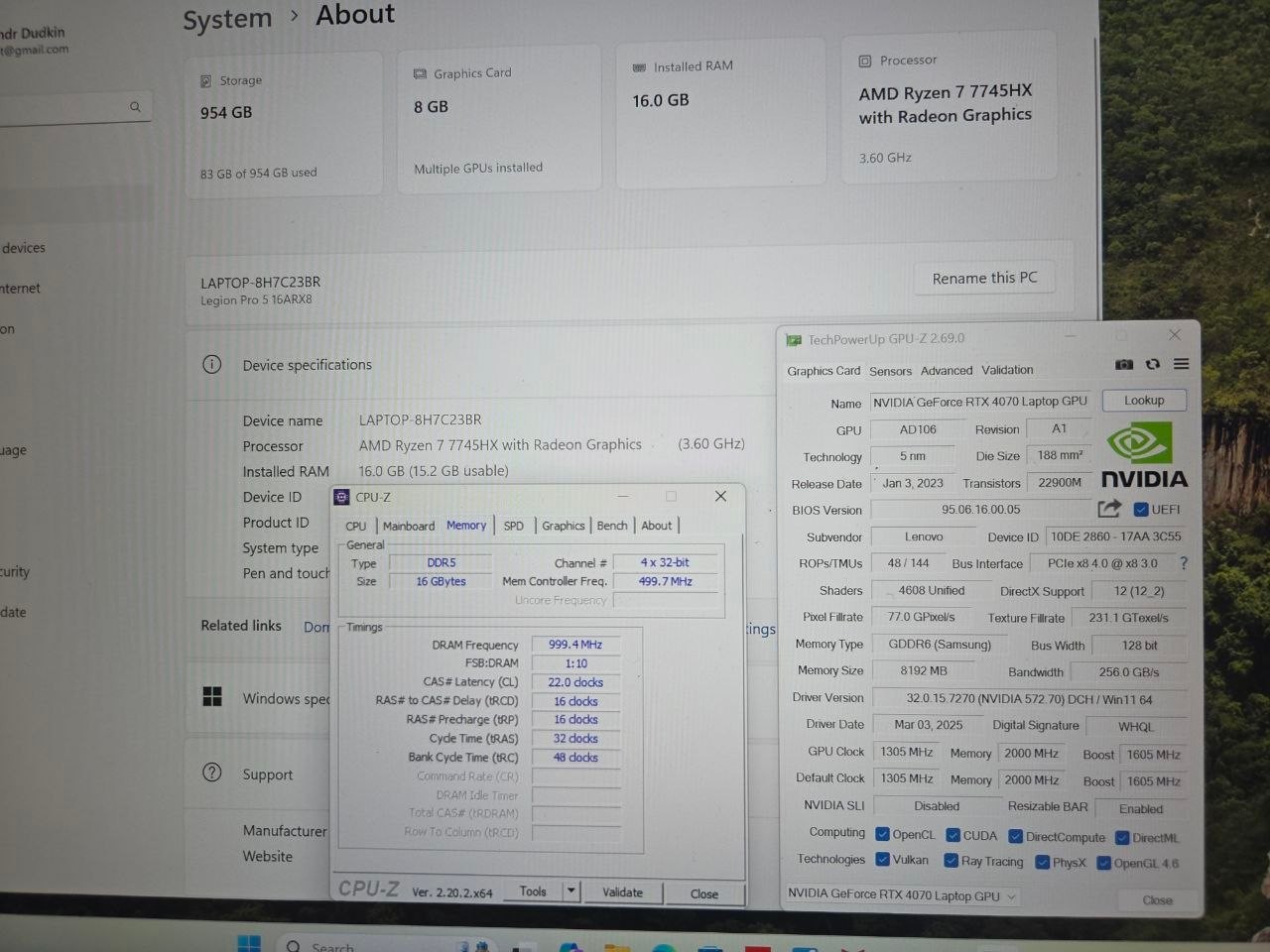
Task: Click the Windows specifications logo icon
Action: pyautogui.click(x=212, y=696)
